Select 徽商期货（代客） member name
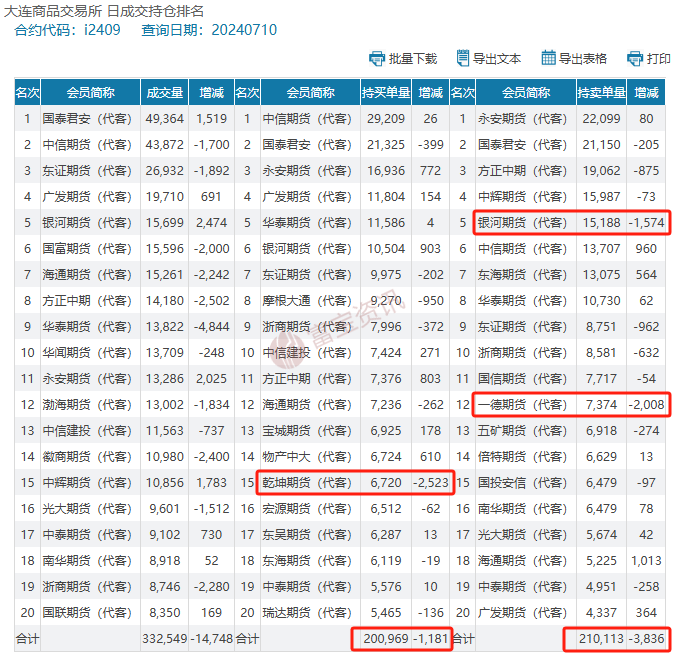The image size is (673, 657). click(x=87, y=457)
